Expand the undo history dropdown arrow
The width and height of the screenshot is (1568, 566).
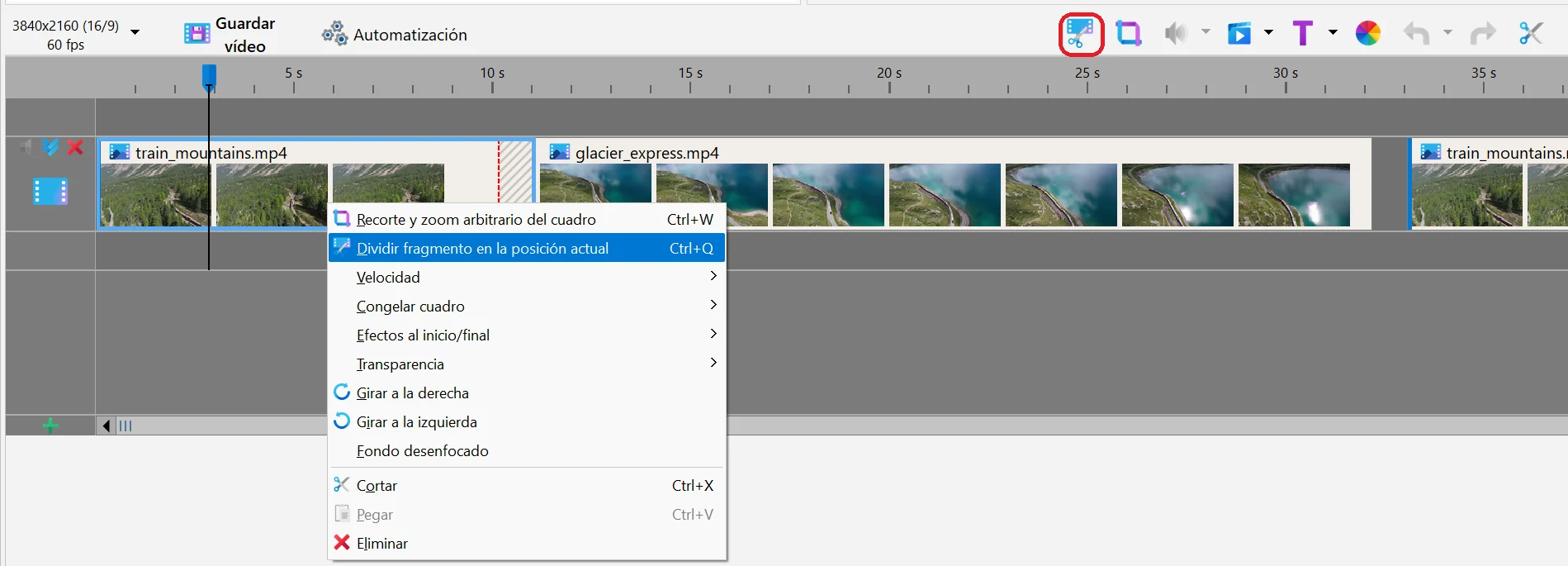pos(1447,32)
